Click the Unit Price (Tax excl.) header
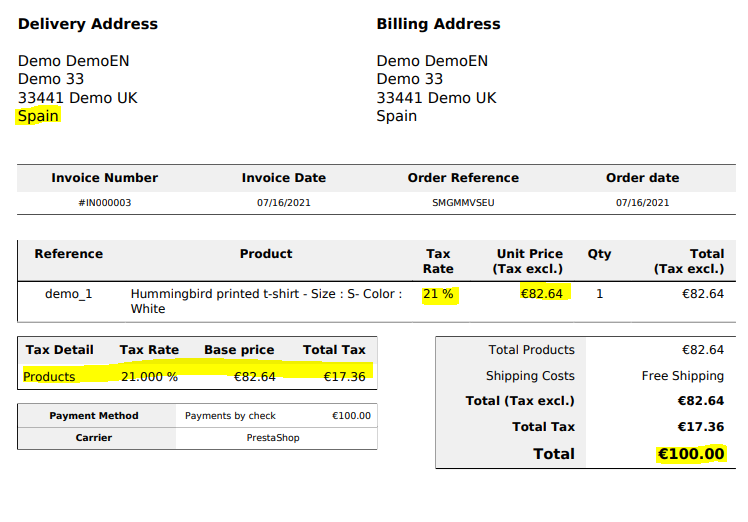 click(529, 261)
